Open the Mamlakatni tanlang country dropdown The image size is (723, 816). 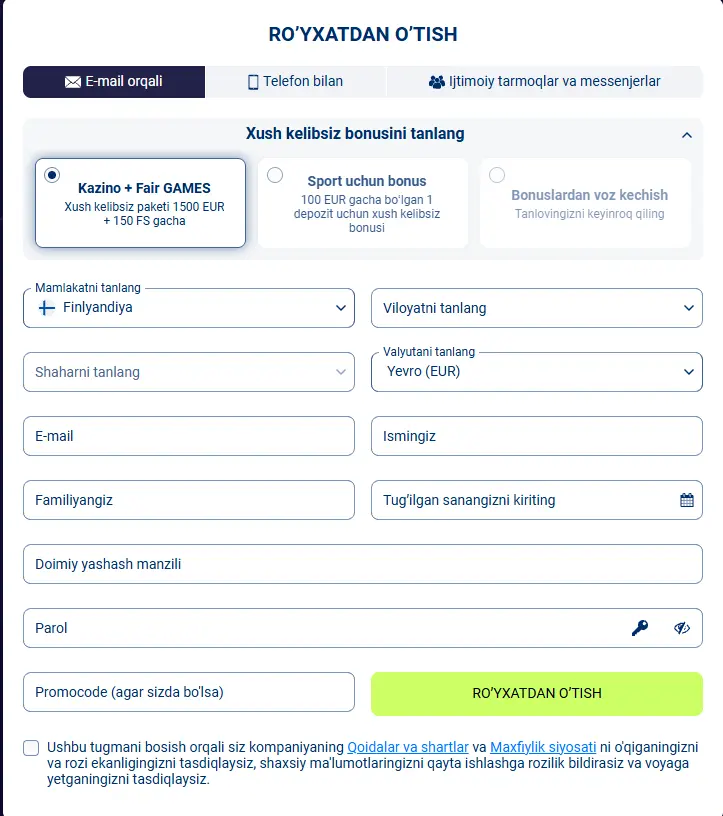click(189, 308)
